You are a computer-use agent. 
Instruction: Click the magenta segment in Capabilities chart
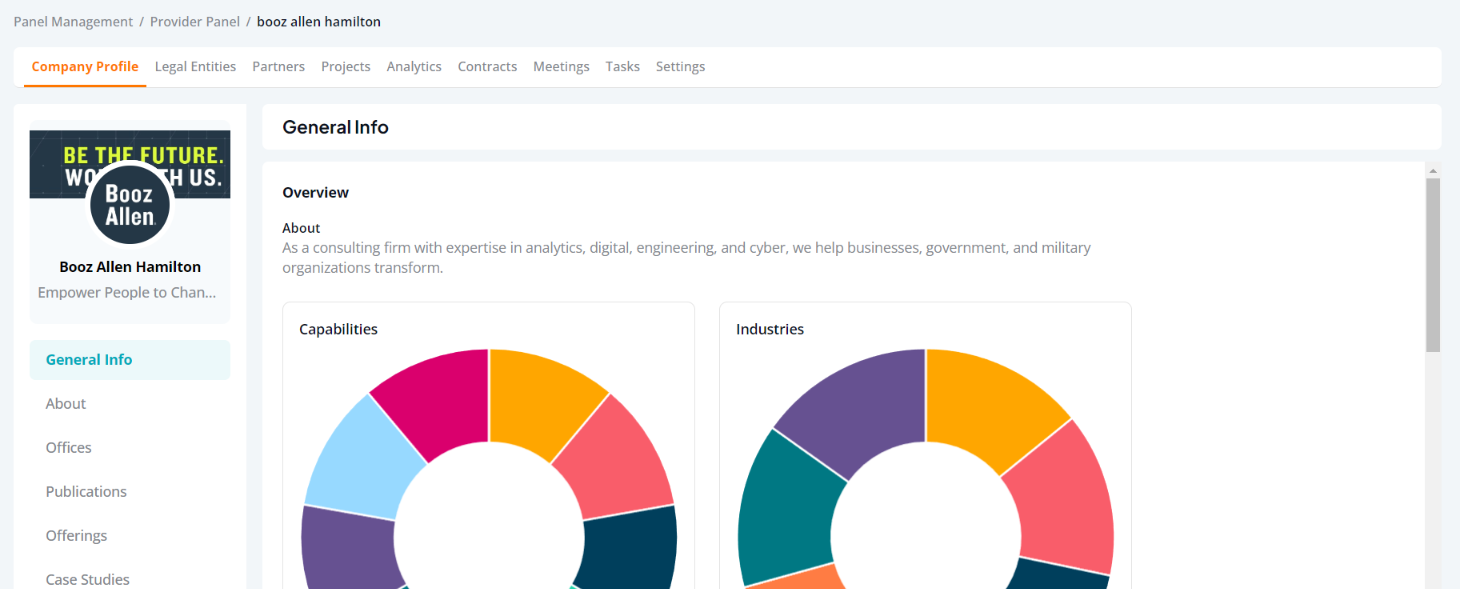440,400
